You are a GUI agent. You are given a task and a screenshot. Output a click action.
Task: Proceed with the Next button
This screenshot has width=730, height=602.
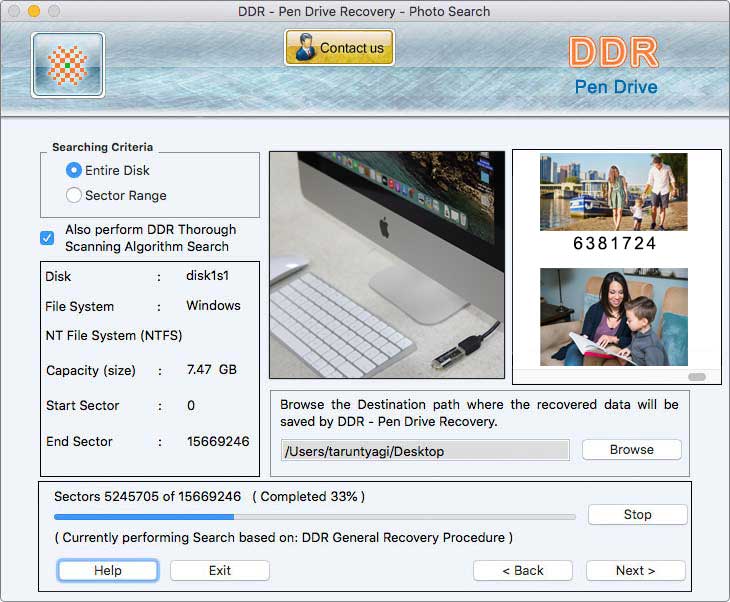coord(635,570)
